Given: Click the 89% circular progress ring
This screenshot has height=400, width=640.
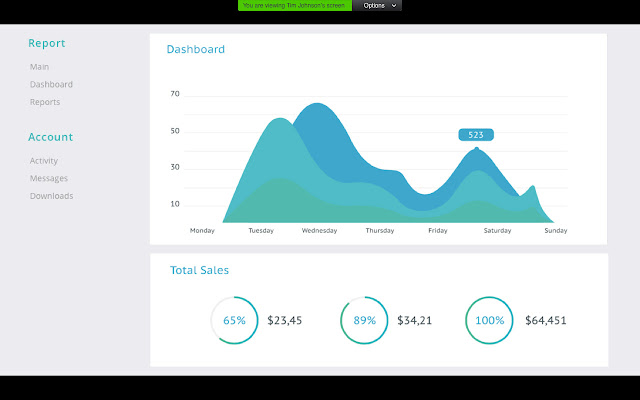Looking at the screenshot, I should pyautogui.click(x=364, y=320).
